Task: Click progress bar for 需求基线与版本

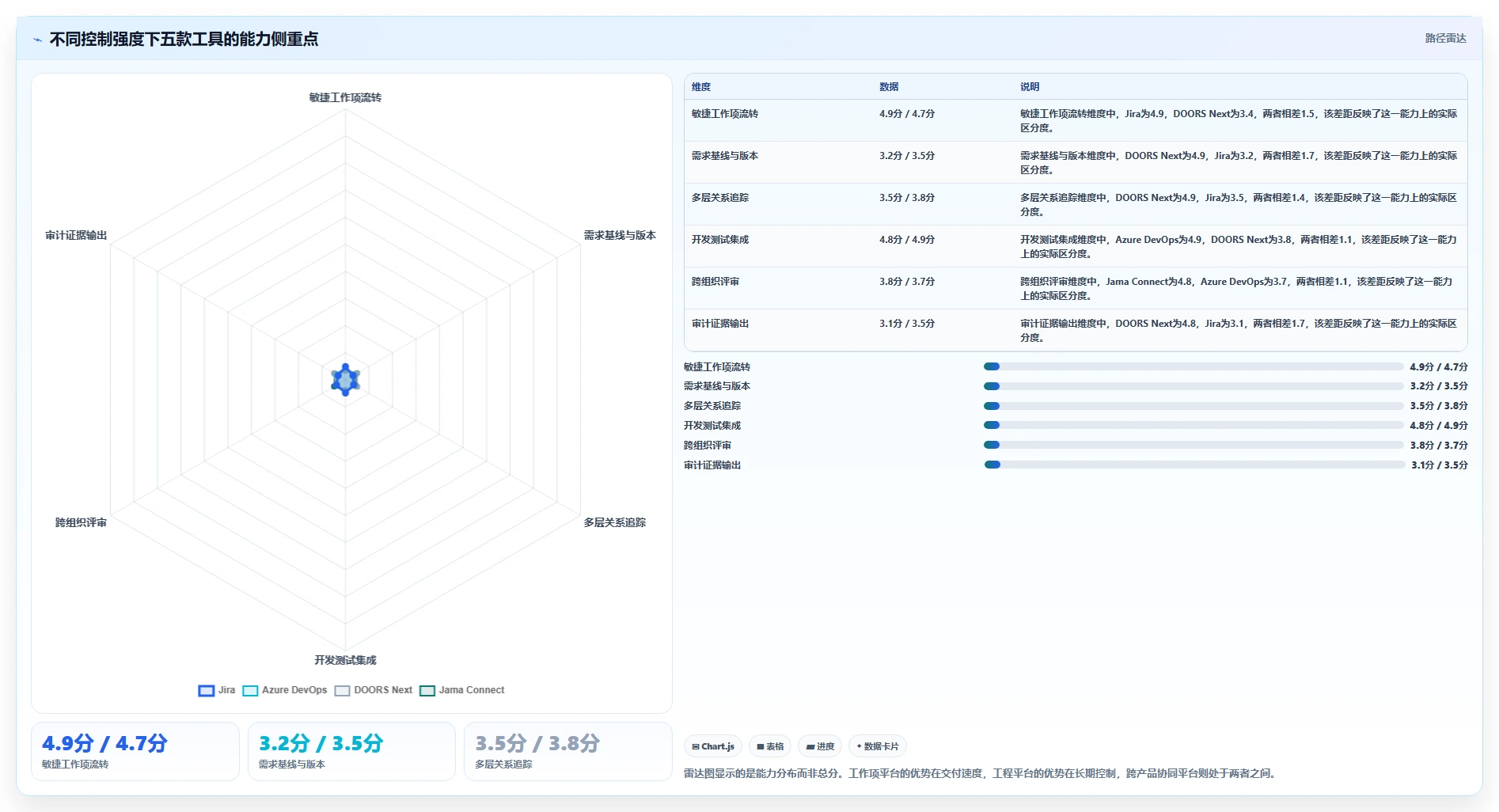Action: coord(1194,386)
